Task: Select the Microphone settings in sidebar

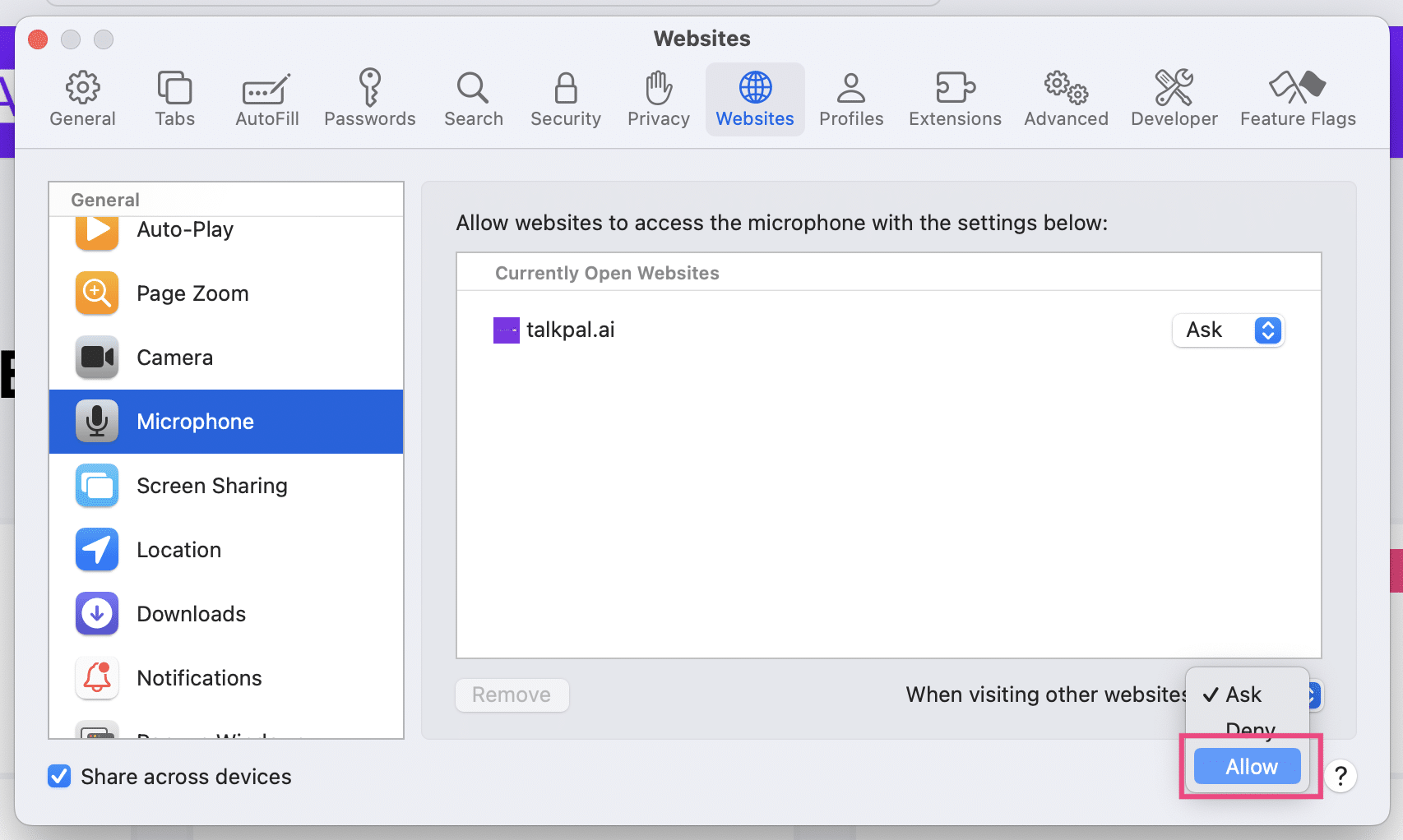Action: (195, 421)
